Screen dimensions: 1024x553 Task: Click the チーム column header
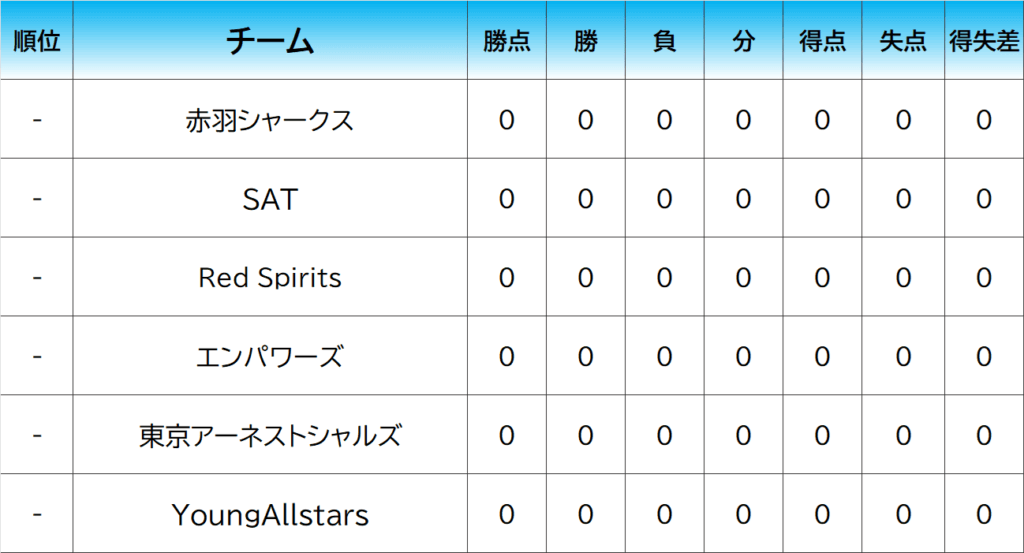coord(270,41)
